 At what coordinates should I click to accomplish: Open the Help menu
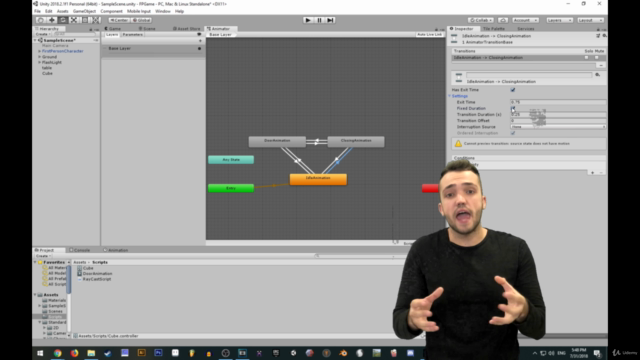(180, 11)
